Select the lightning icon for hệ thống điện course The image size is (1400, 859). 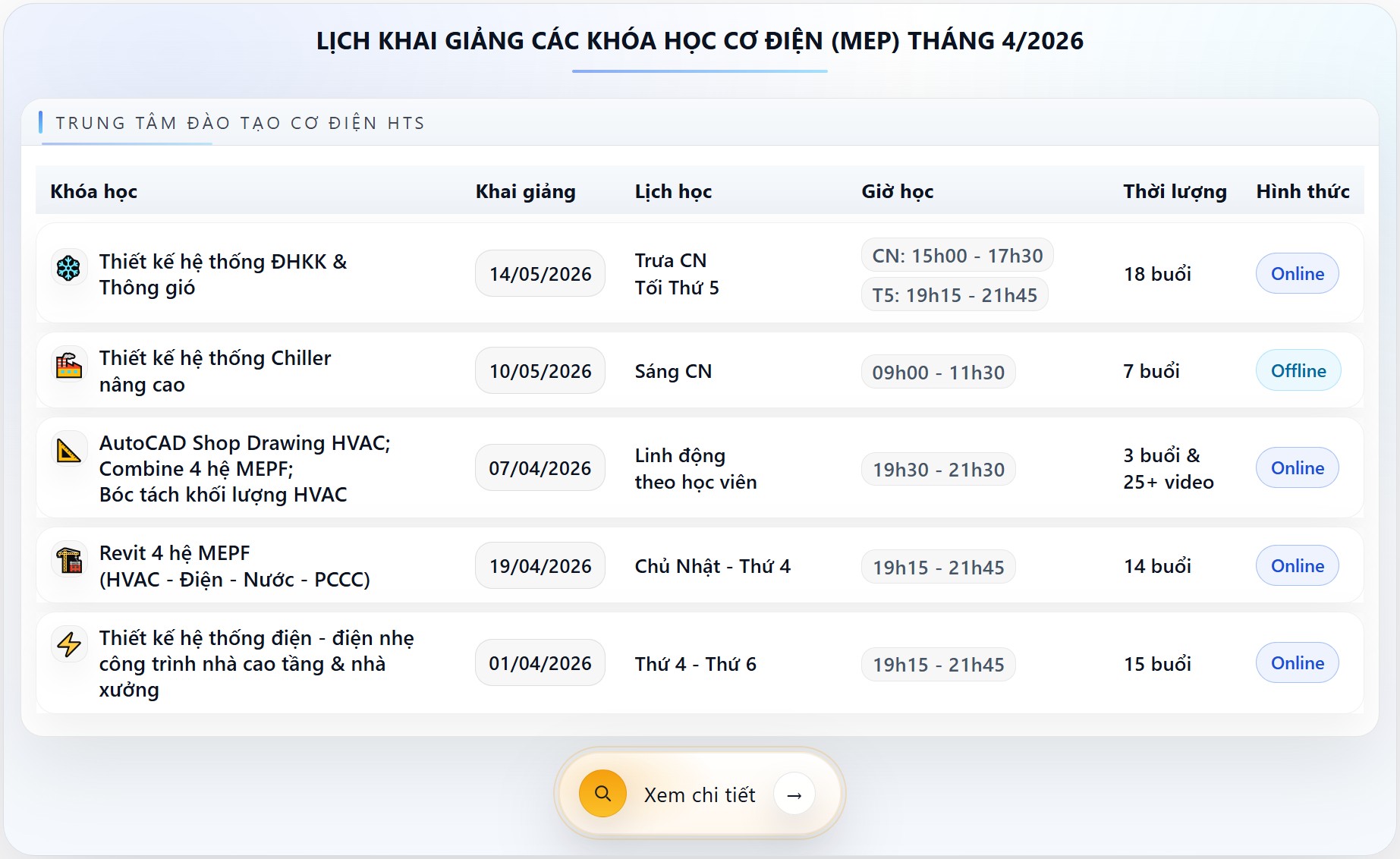(x=69, y=646)
